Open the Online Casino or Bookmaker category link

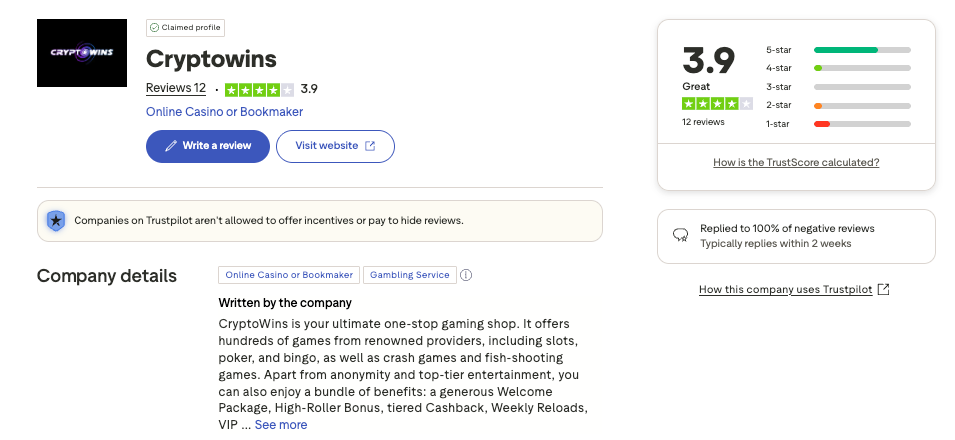tap(224, 112)
